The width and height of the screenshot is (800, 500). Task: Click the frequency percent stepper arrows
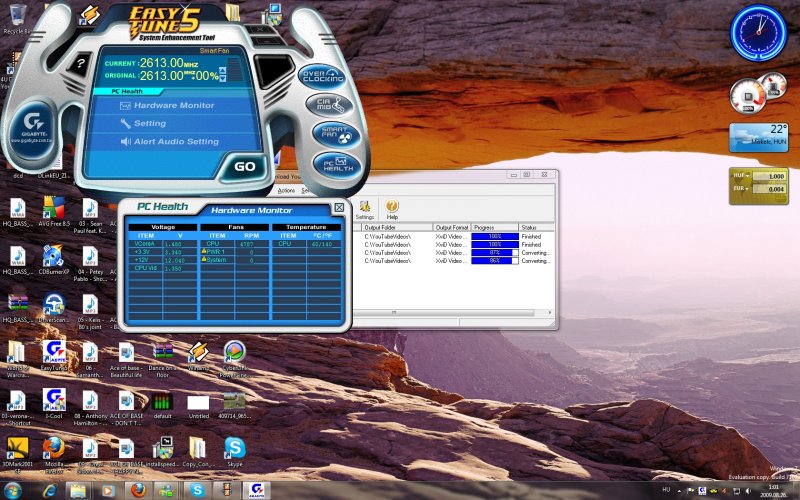222,74
